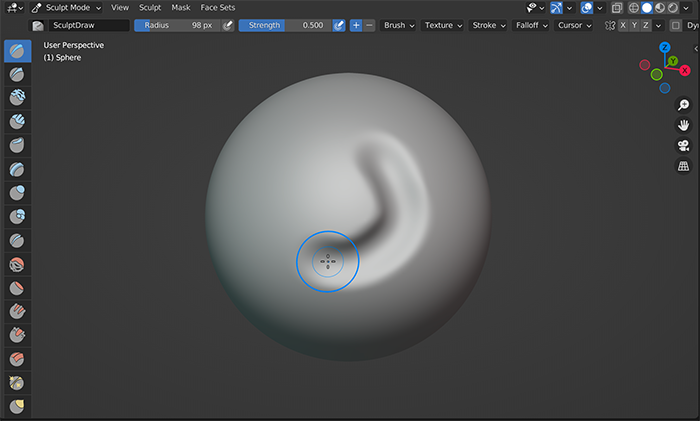Open the overlays options dropdown
The height and width of the screenshot is (421, 700).
pyautogui.click(x=600, y=8)
